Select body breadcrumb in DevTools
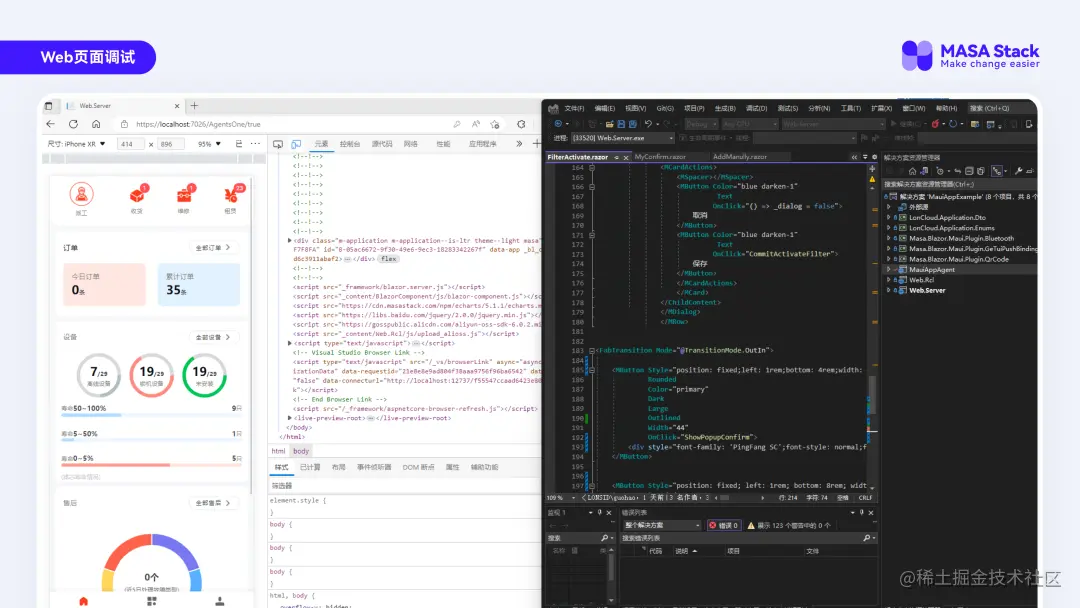The width and height of the screenshot is (1080, 608). (301, 452)
